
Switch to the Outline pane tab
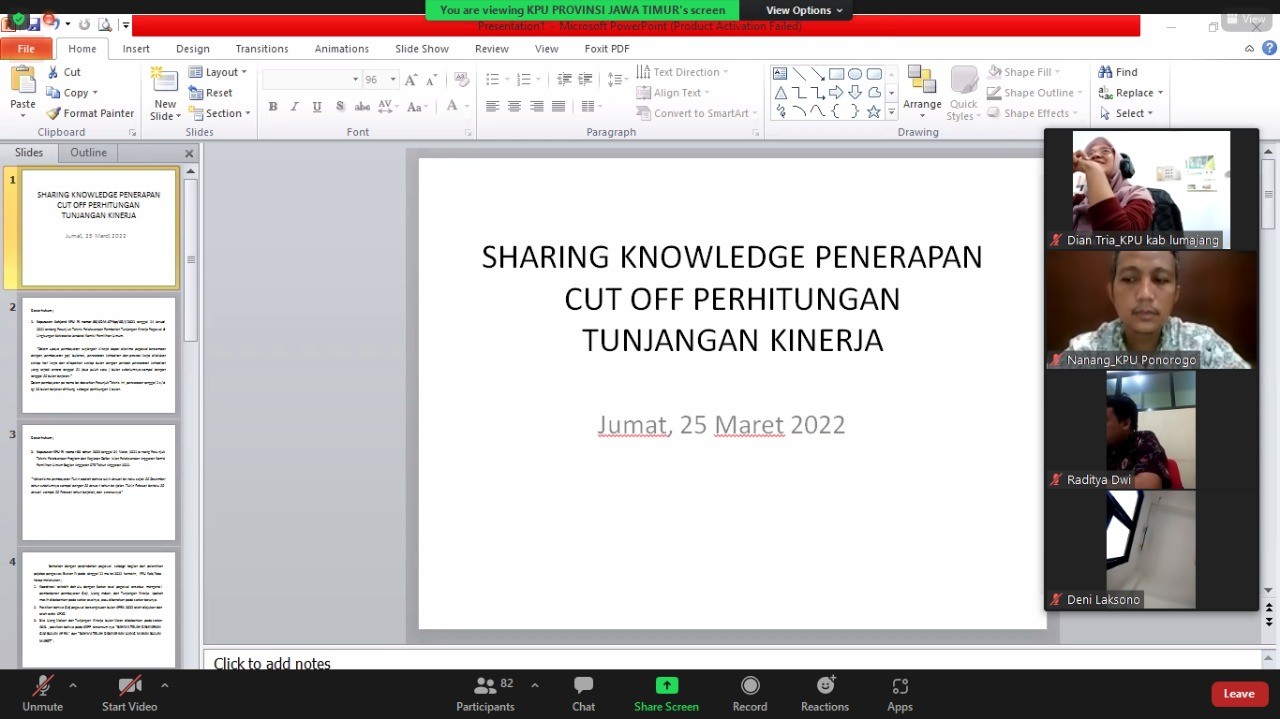click(x=88, y=152)
